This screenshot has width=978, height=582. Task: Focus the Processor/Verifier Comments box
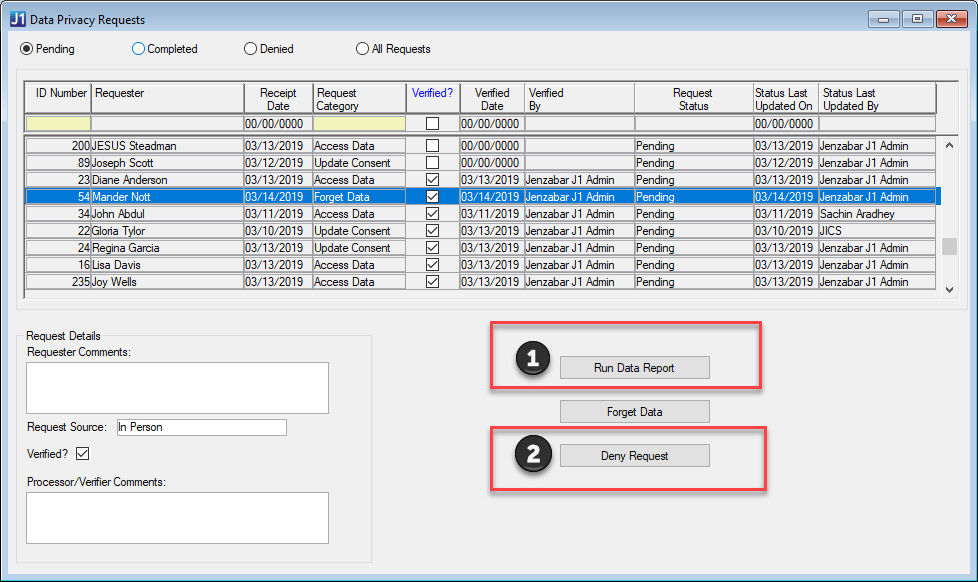pos(177,517)
